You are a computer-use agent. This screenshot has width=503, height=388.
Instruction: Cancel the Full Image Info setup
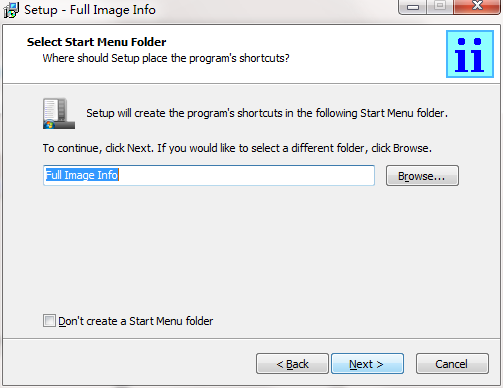point(452,364)
